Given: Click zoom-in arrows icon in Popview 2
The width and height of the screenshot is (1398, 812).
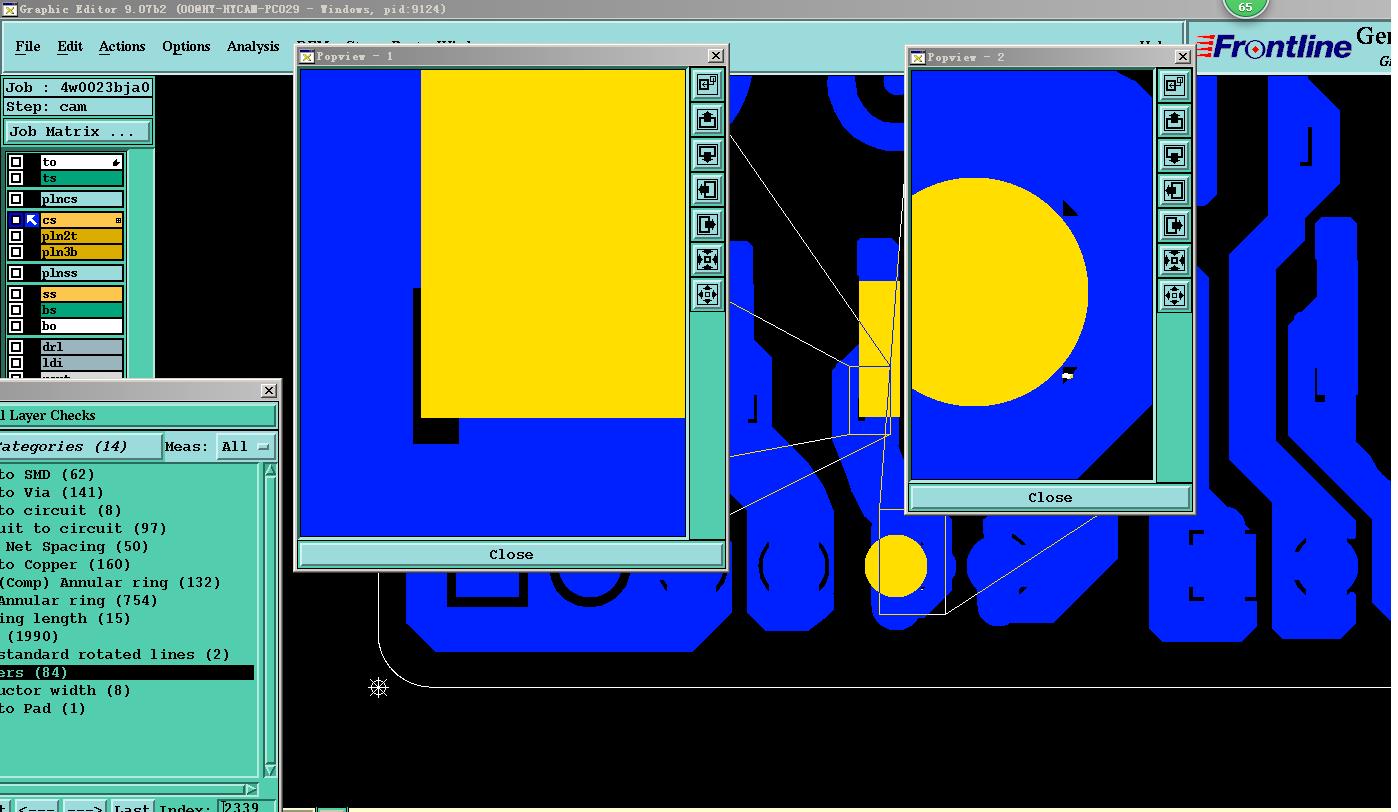Looking at the screenshot, I should (1174, 261).
